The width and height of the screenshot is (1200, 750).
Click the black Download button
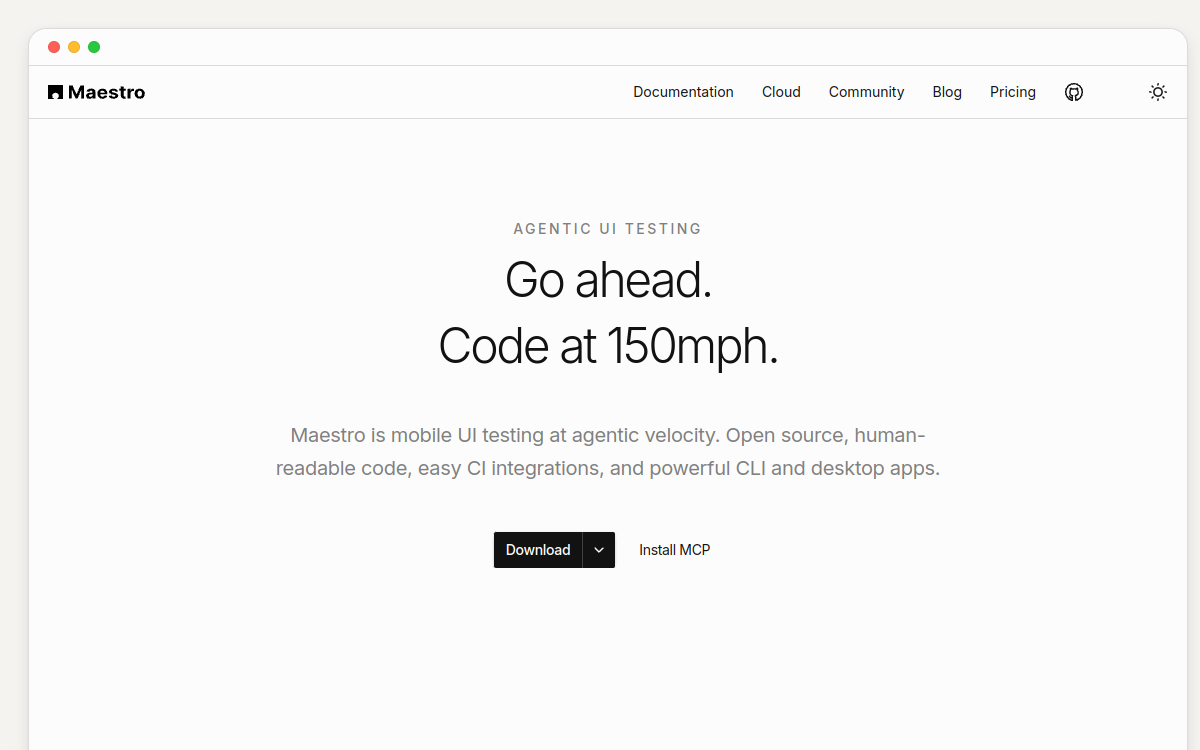[x=538, y=550]
